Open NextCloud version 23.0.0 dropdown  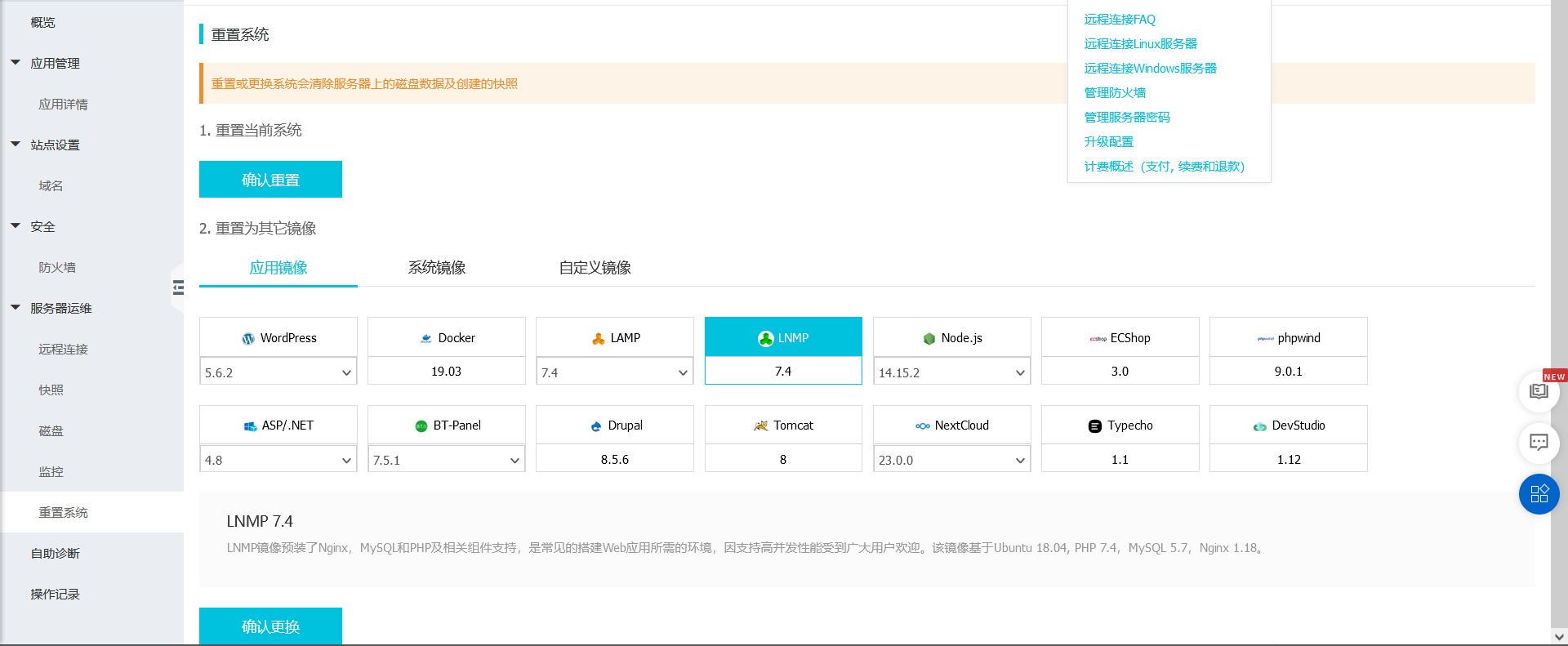952,460
